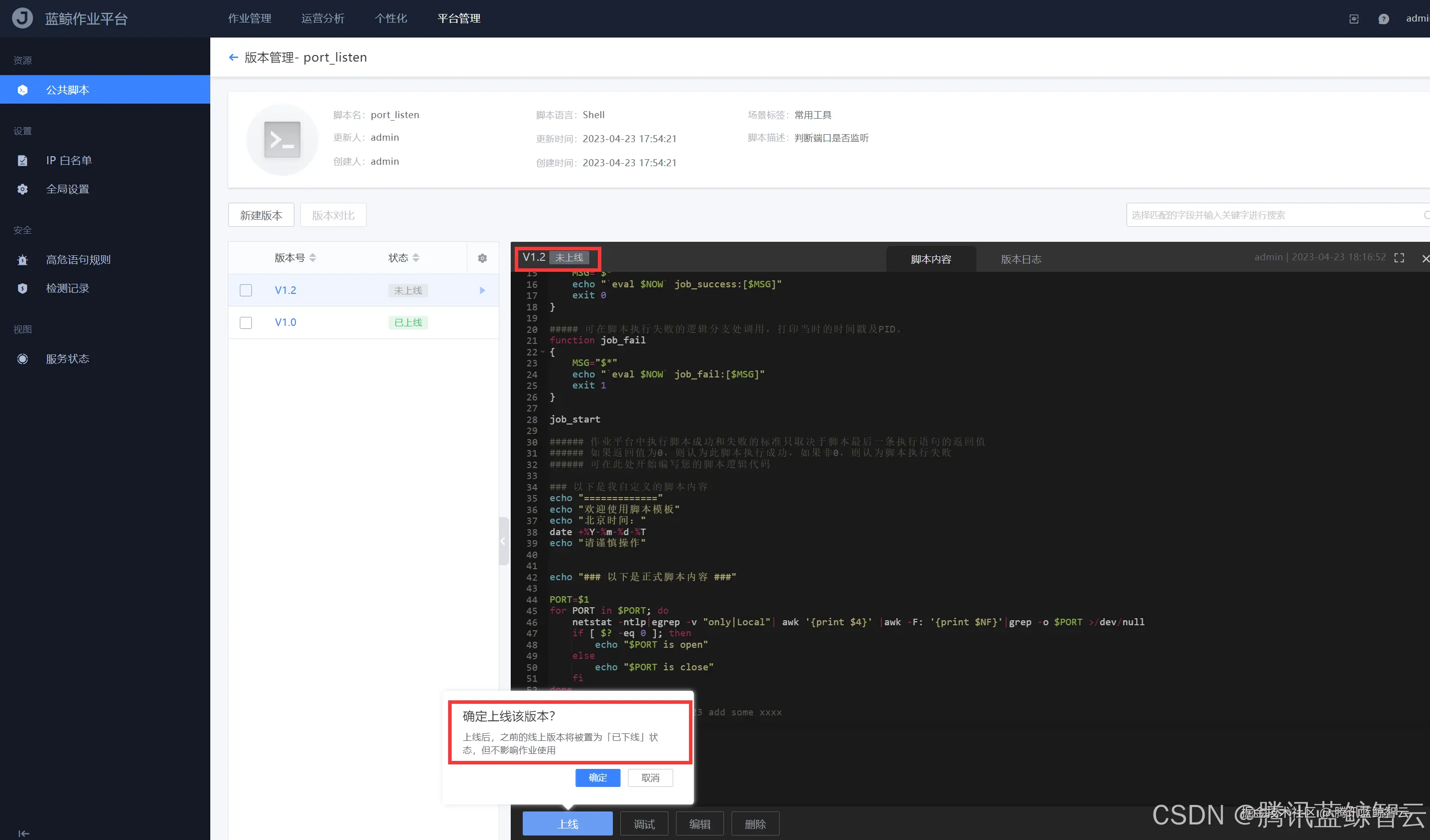Open the table column settings gear

pos(482,259)
